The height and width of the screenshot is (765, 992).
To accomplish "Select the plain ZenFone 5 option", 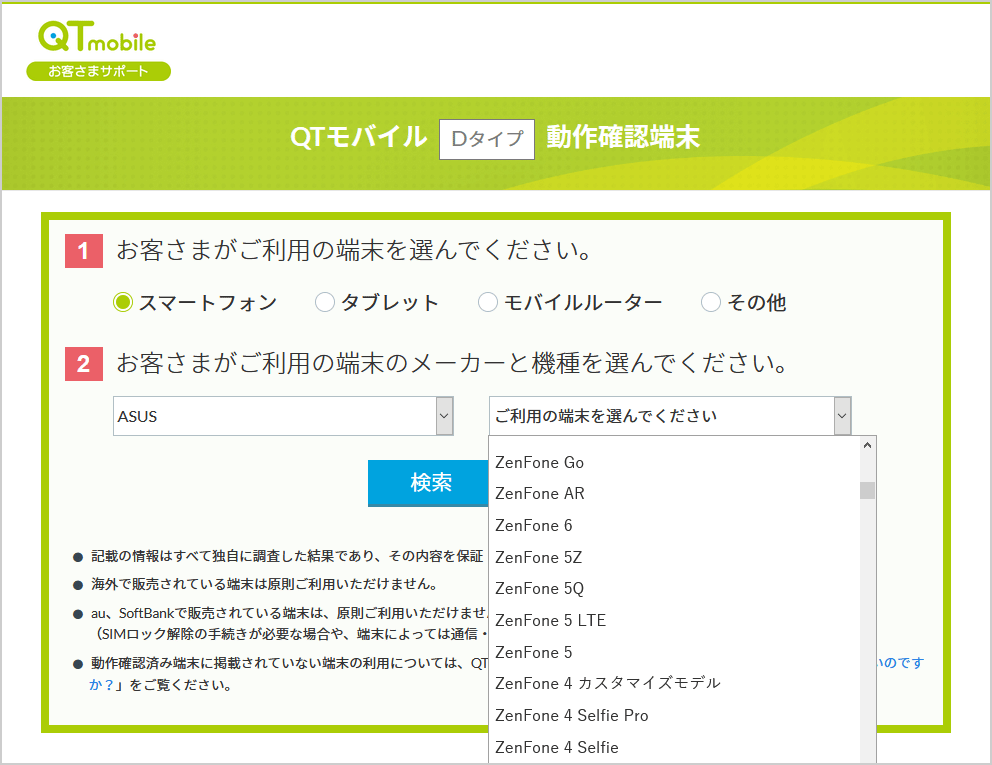I will click(674, 652).
